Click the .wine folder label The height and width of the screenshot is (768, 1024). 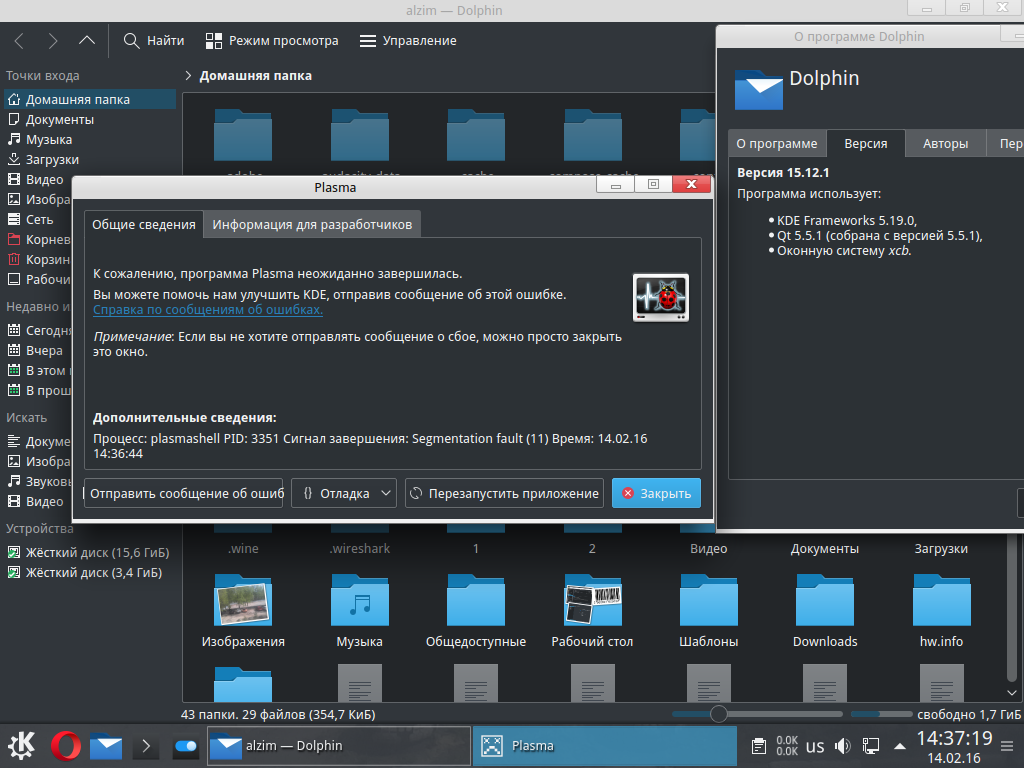tap(243, 549)
